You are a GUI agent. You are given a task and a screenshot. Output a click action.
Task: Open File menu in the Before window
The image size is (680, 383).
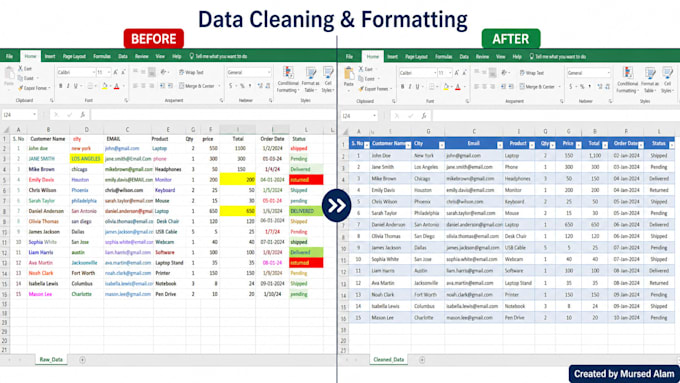coord(10,56)
